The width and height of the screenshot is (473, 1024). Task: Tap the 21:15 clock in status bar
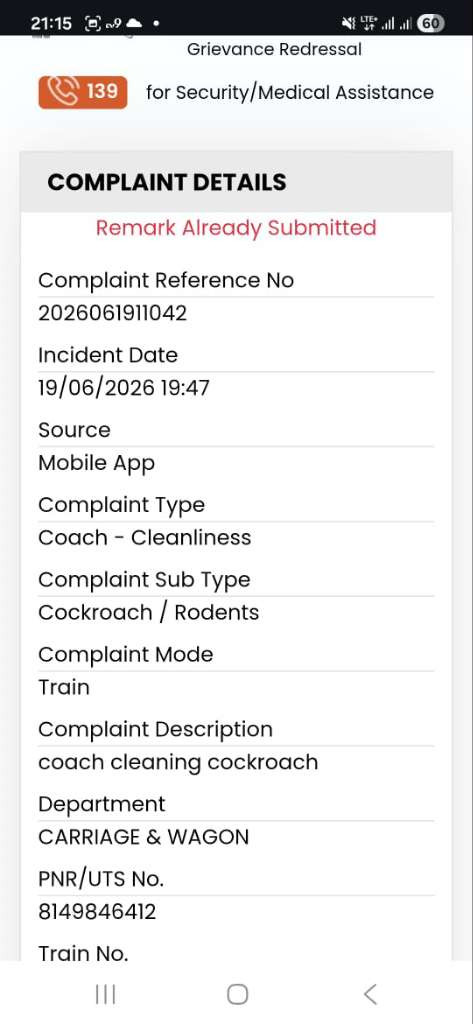(x=51, y=24)
